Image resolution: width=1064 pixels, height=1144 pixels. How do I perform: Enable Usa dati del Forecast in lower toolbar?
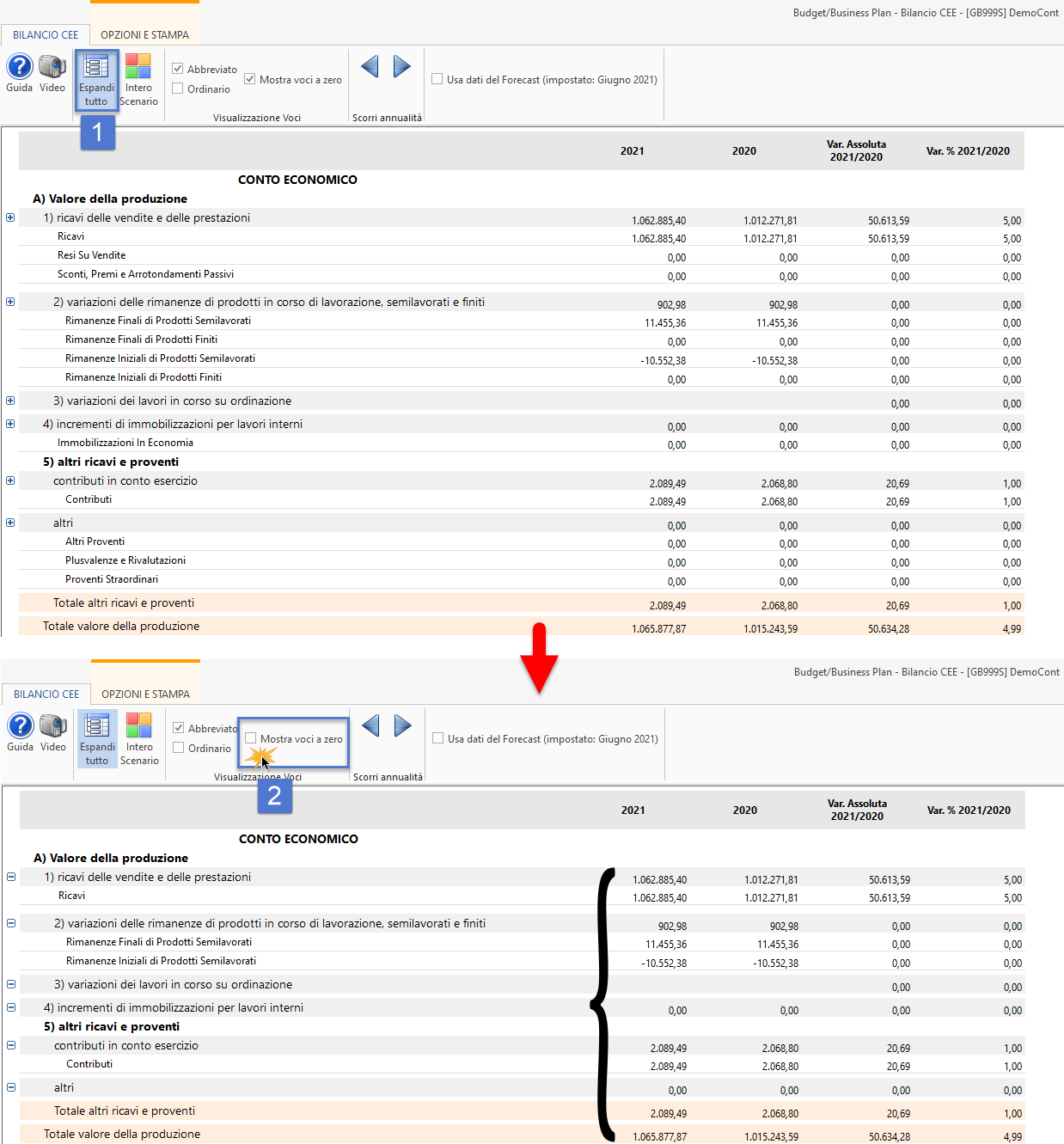click(x=438, y=738)
